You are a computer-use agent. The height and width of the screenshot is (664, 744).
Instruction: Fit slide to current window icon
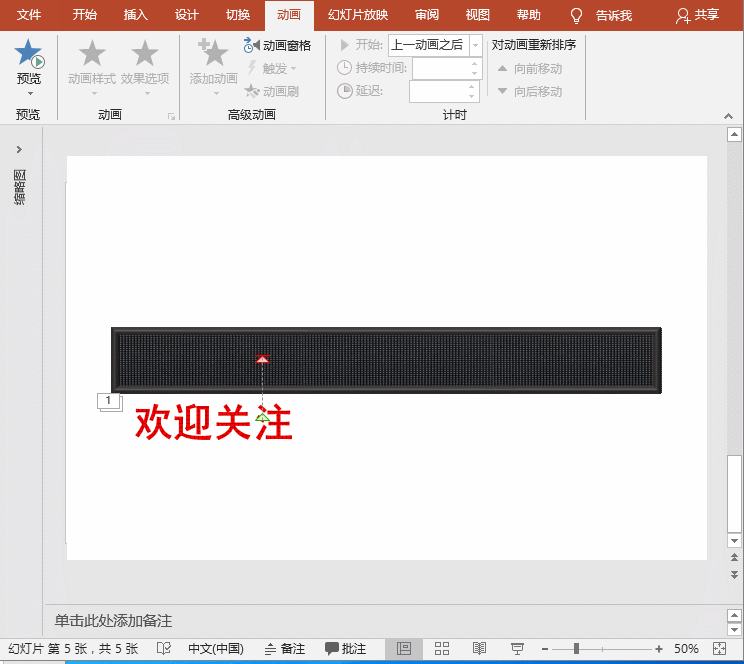719,648
